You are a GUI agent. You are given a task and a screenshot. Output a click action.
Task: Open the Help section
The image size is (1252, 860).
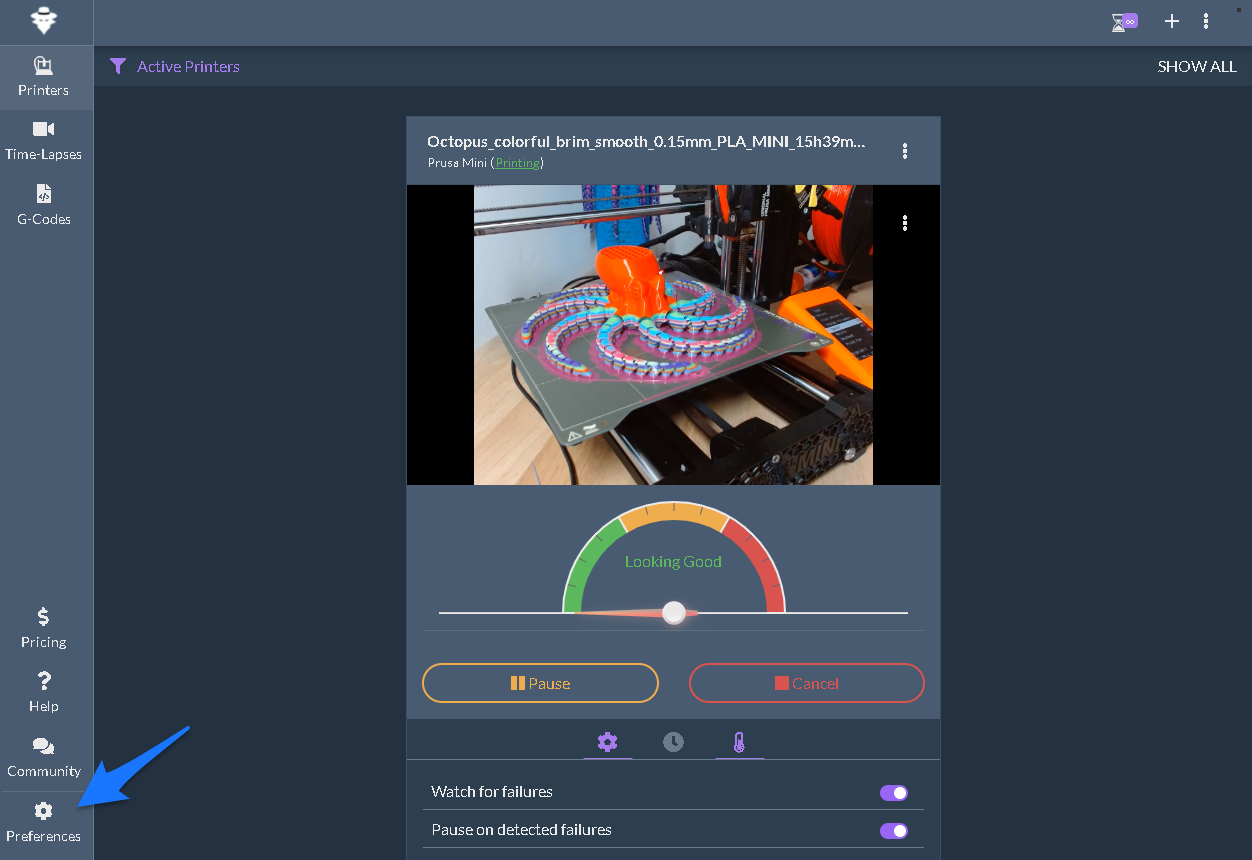pyautogui.click(x=44, y=692)
